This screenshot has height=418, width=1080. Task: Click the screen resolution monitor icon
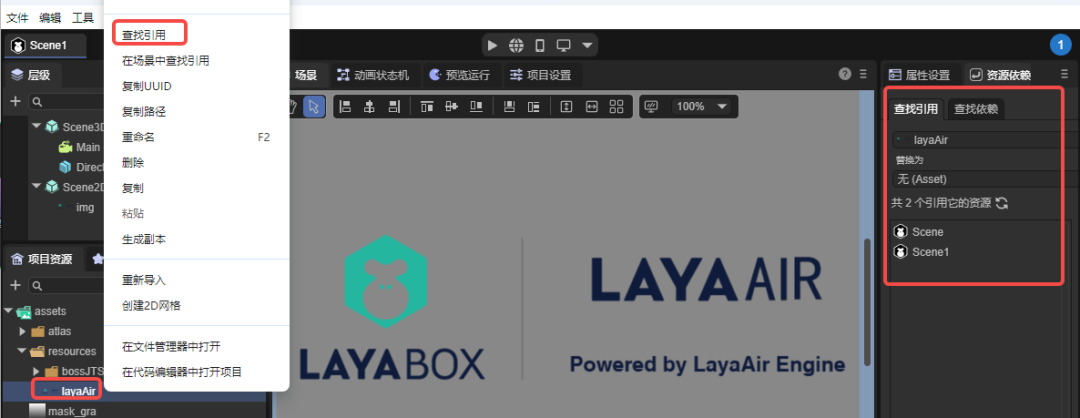tap(652, 107)
